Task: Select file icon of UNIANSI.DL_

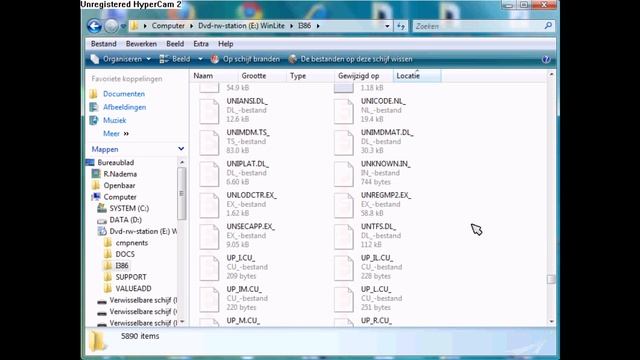Action: pyautogui.click(x=209, y=111)
